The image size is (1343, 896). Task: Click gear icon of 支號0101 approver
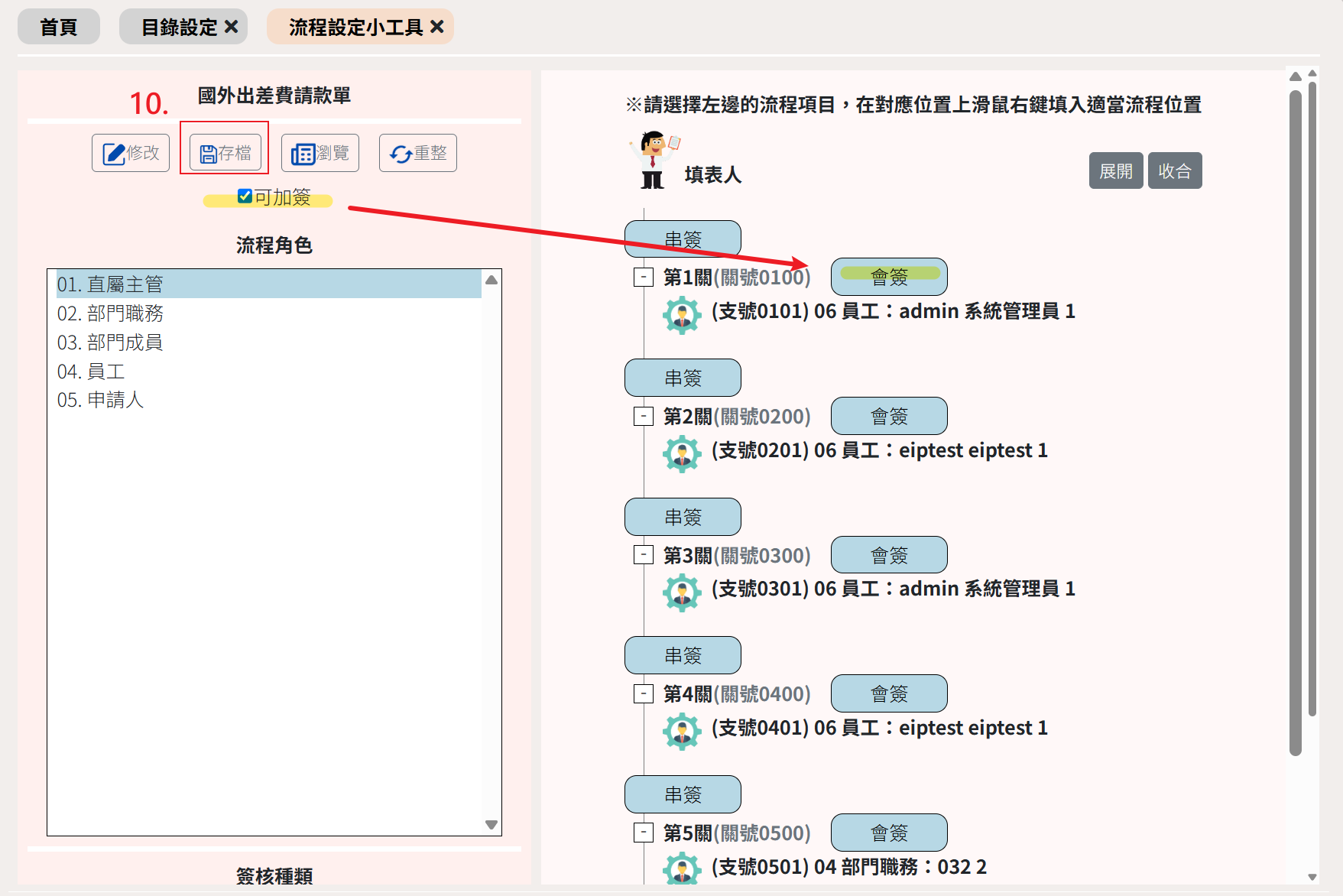(682, 314)
